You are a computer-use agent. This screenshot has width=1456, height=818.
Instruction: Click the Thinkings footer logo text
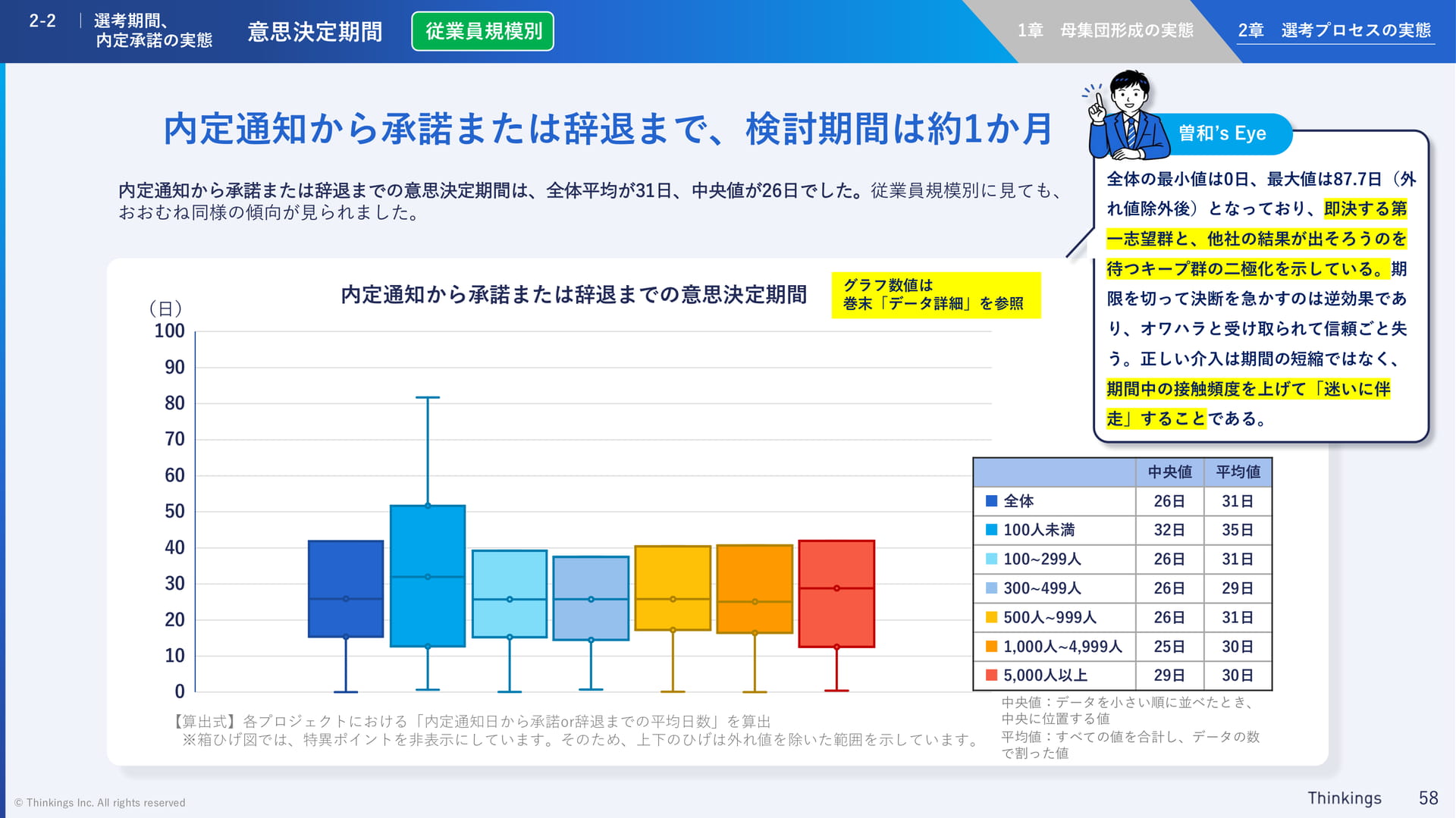pyautogui.click(x=1344, y=798)
